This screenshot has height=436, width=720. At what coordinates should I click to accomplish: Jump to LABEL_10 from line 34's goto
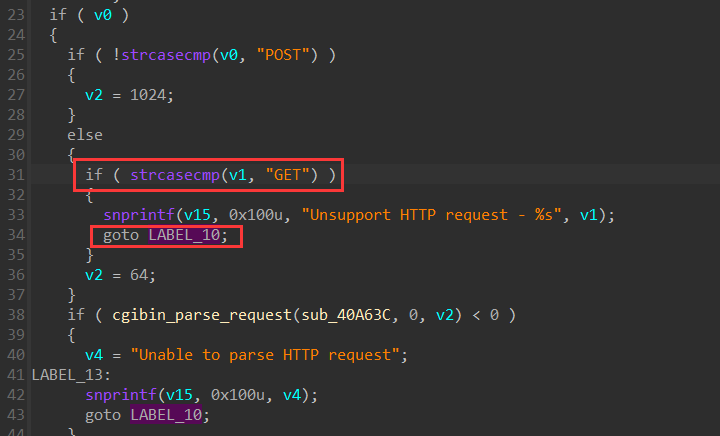184,235
